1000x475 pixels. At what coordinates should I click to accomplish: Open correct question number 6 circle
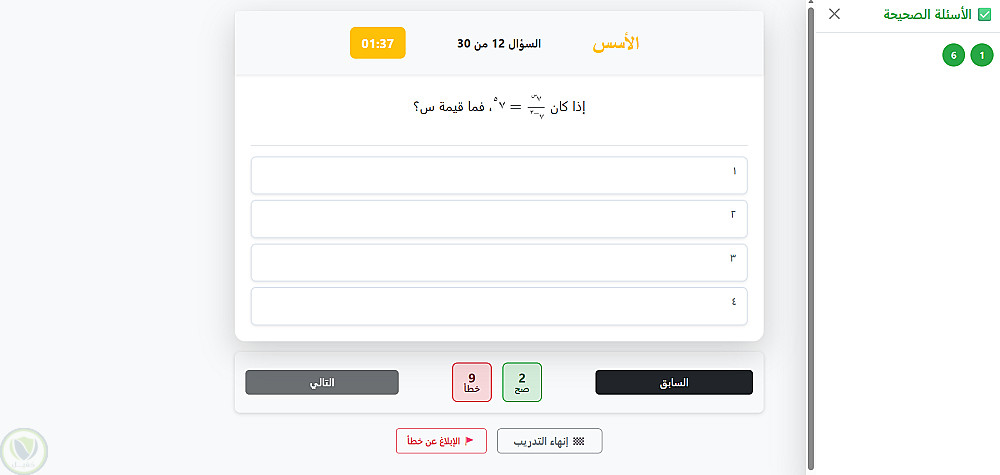pos(954,56)
